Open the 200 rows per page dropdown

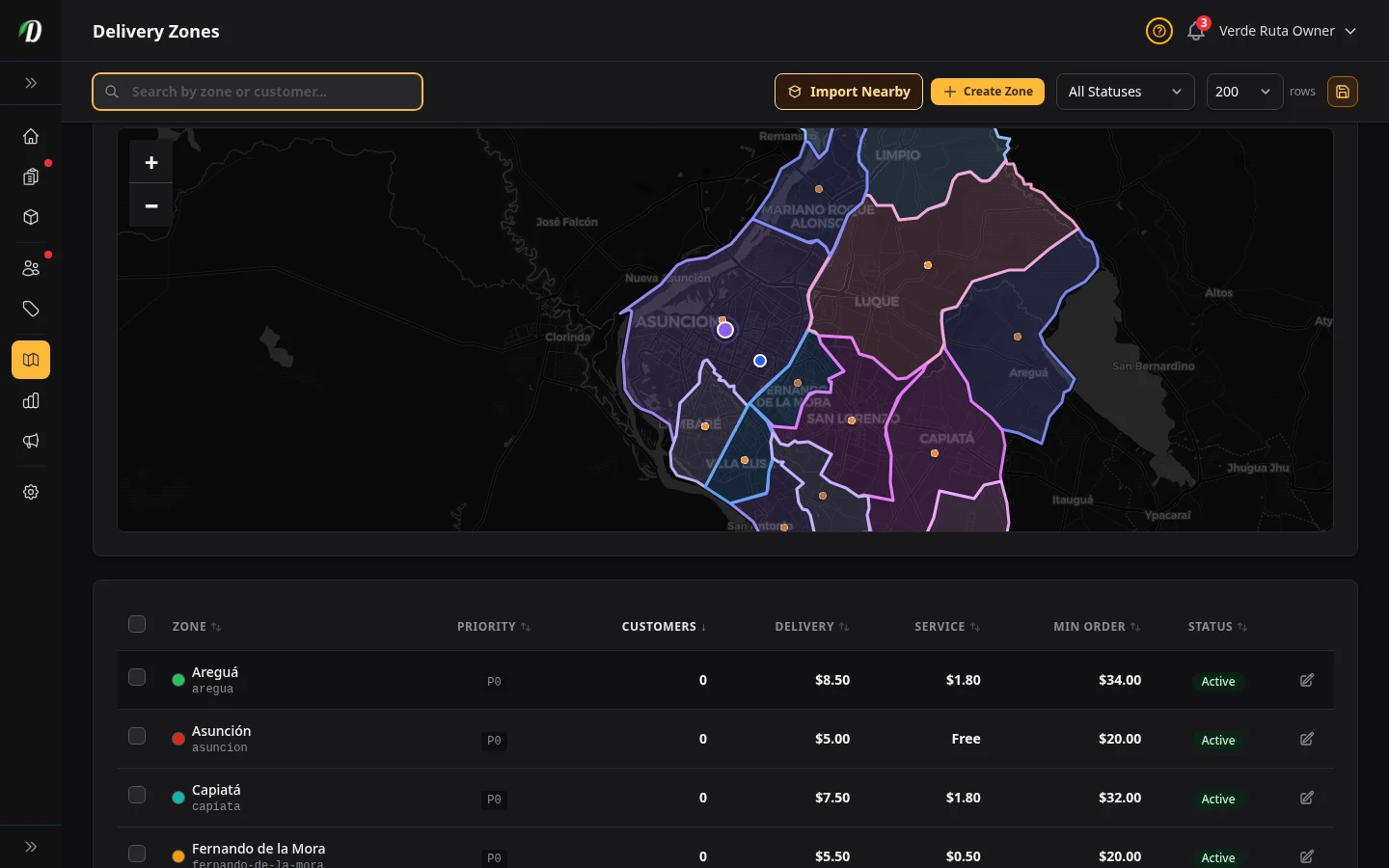coord(1244,92)
